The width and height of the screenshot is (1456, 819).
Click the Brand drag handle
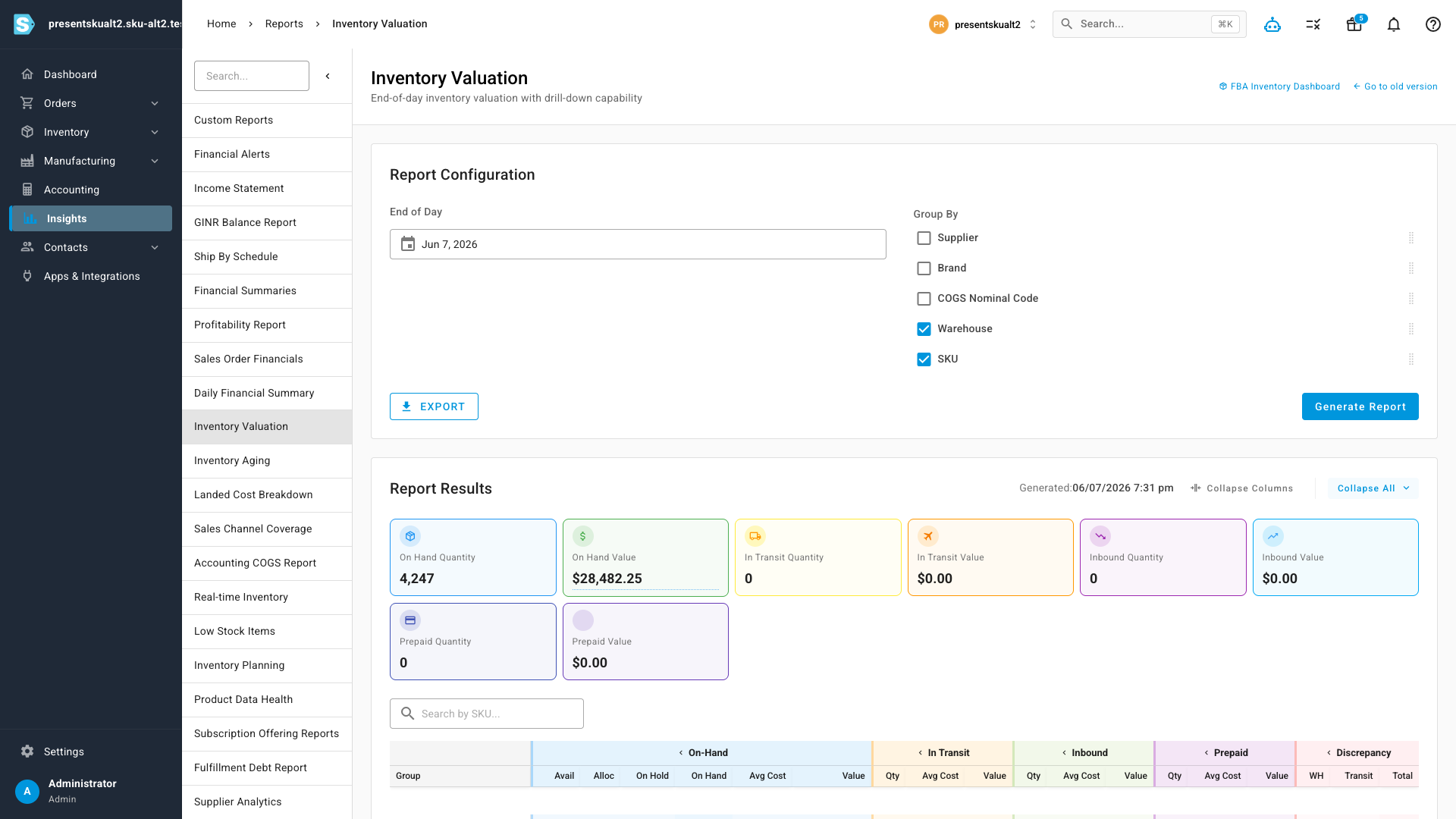click(x=1411, y=268)
